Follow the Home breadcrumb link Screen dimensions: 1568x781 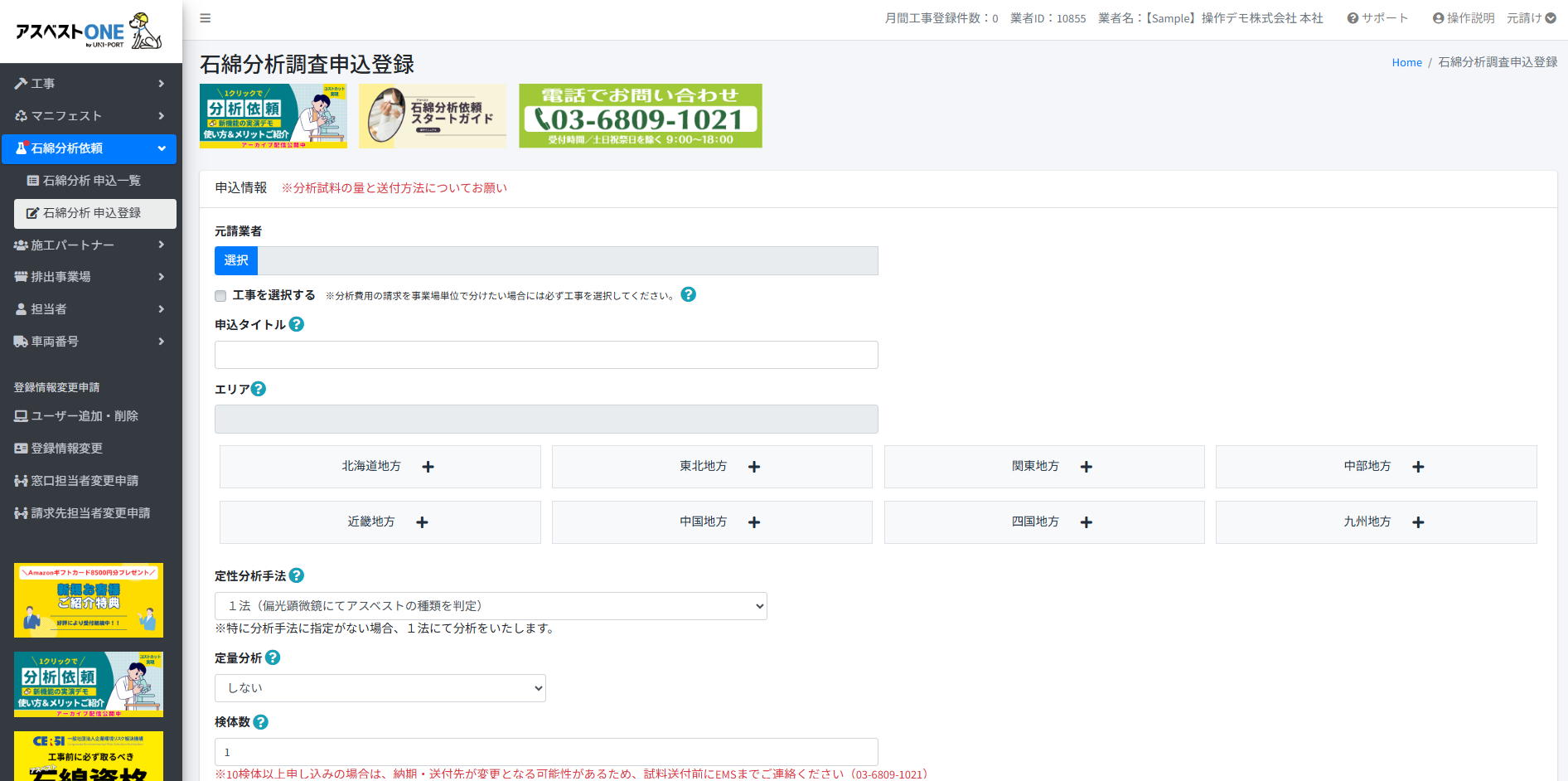click(x=1406, y=62)
